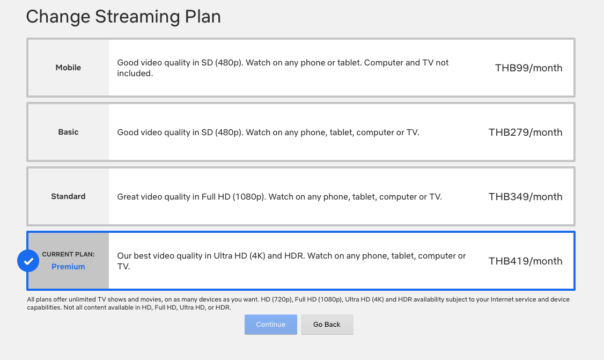The height and width of the screenshot is (360, 604).
Task: Select the Basic plan option
Action: [x=301, y=132]
